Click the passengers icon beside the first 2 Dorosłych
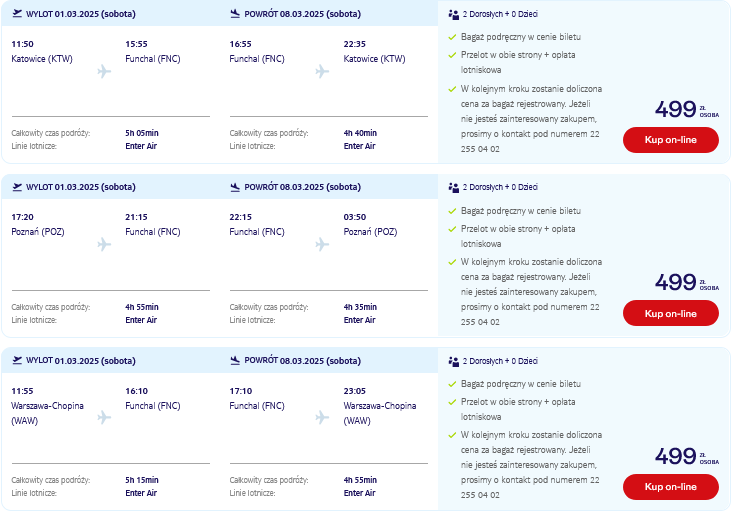 (453, 14)
